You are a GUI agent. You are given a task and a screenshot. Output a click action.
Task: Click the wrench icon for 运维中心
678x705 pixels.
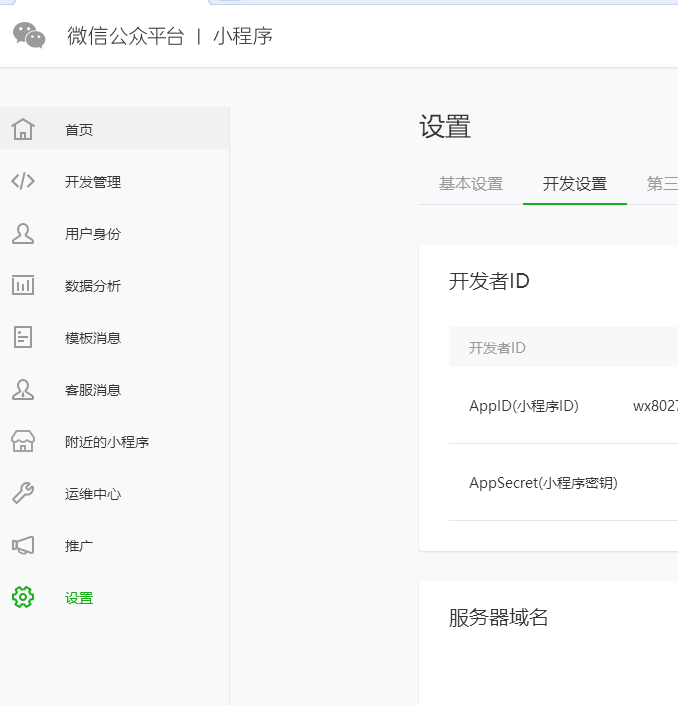(x=23, y=493)
